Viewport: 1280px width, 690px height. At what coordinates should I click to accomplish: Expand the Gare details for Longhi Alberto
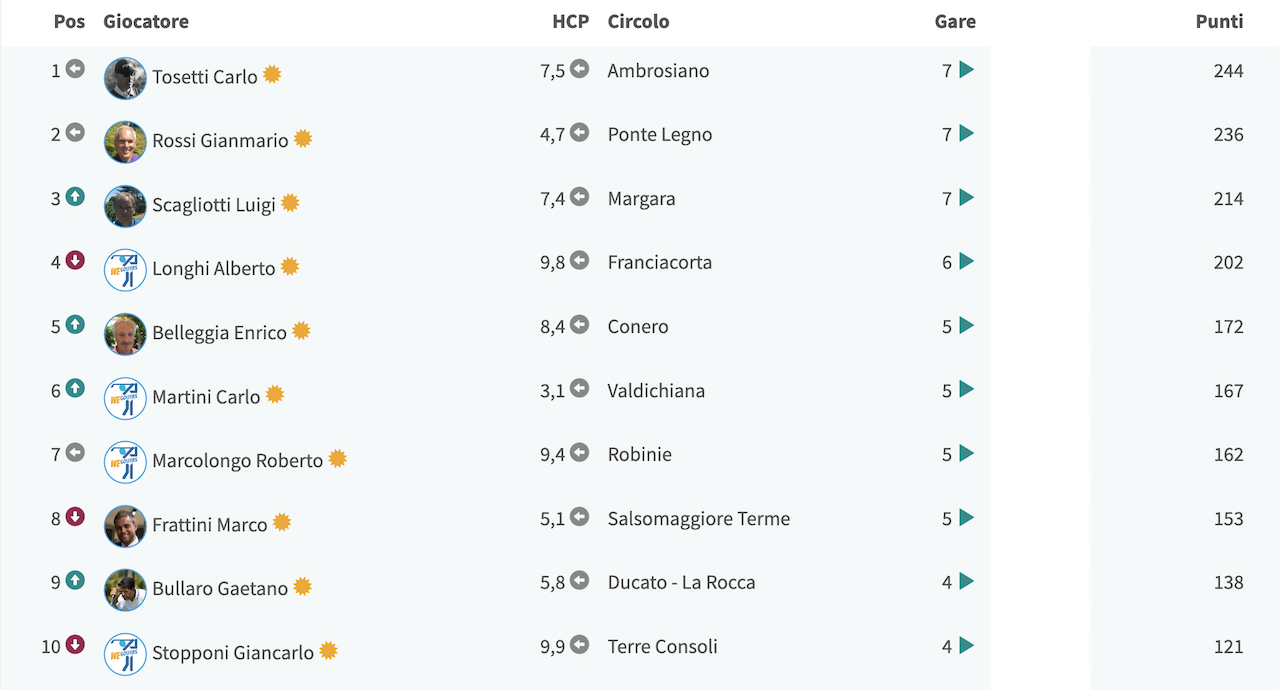pyautogui.click(x=966, y=262)
